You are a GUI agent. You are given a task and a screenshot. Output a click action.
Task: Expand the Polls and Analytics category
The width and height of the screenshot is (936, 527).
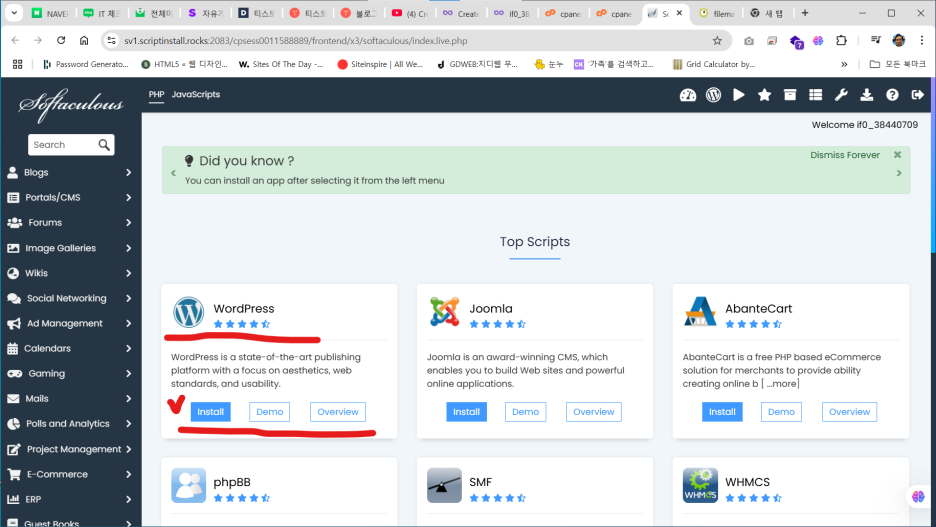70,423
